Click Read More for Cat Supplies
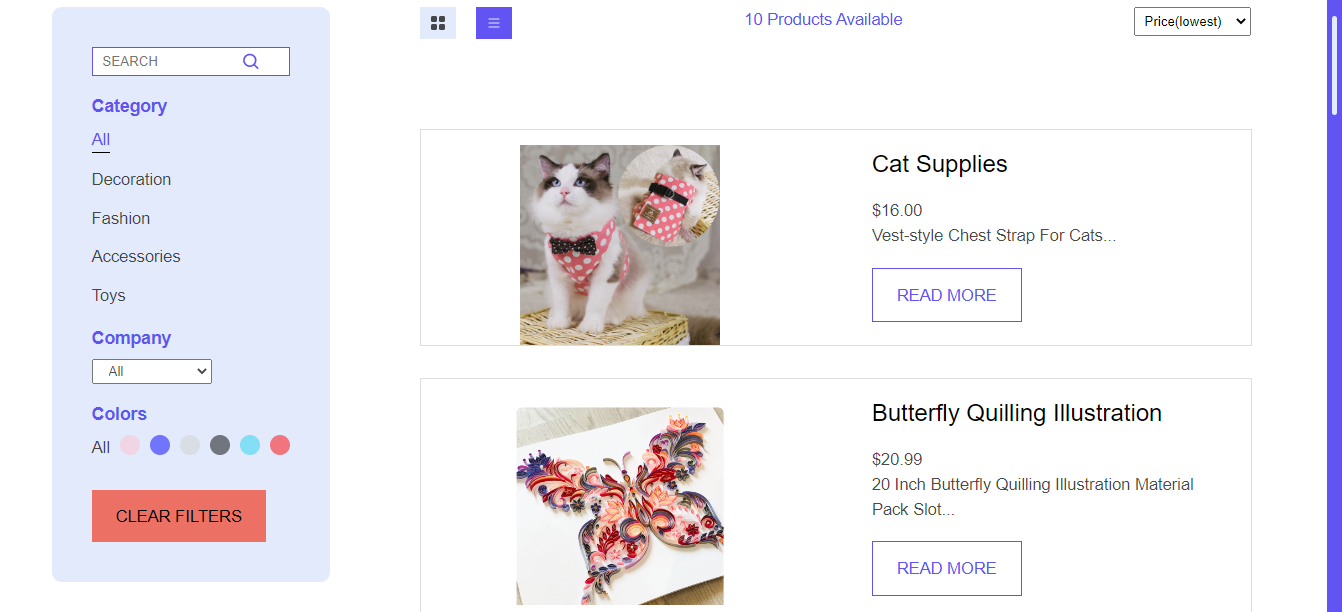The height and width of the screenshot is (612, 1342). [x=947, y=295]
